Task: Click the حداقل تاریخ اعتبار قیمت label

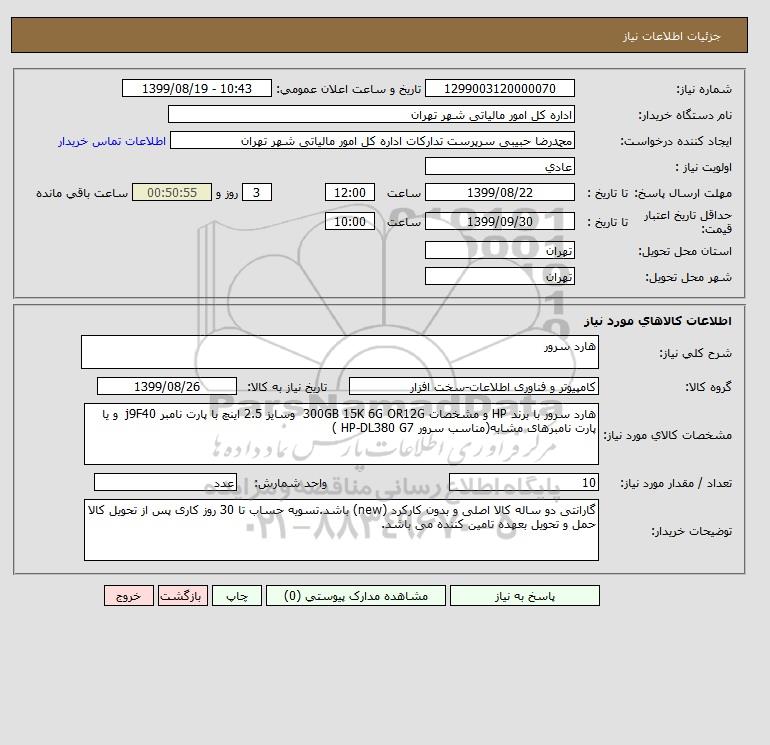Action: coord(688,222)
